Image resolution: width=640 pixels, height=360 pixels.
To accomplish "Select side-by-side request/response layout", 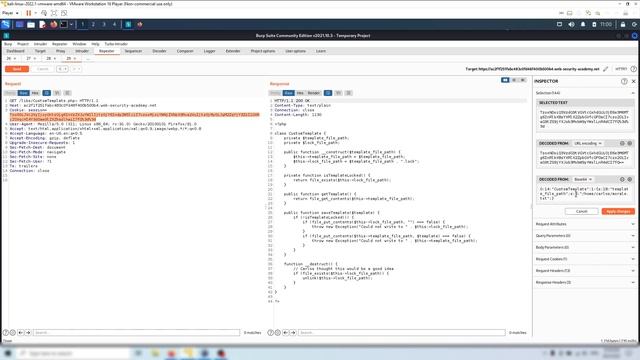I will click(x=505, y=80).
